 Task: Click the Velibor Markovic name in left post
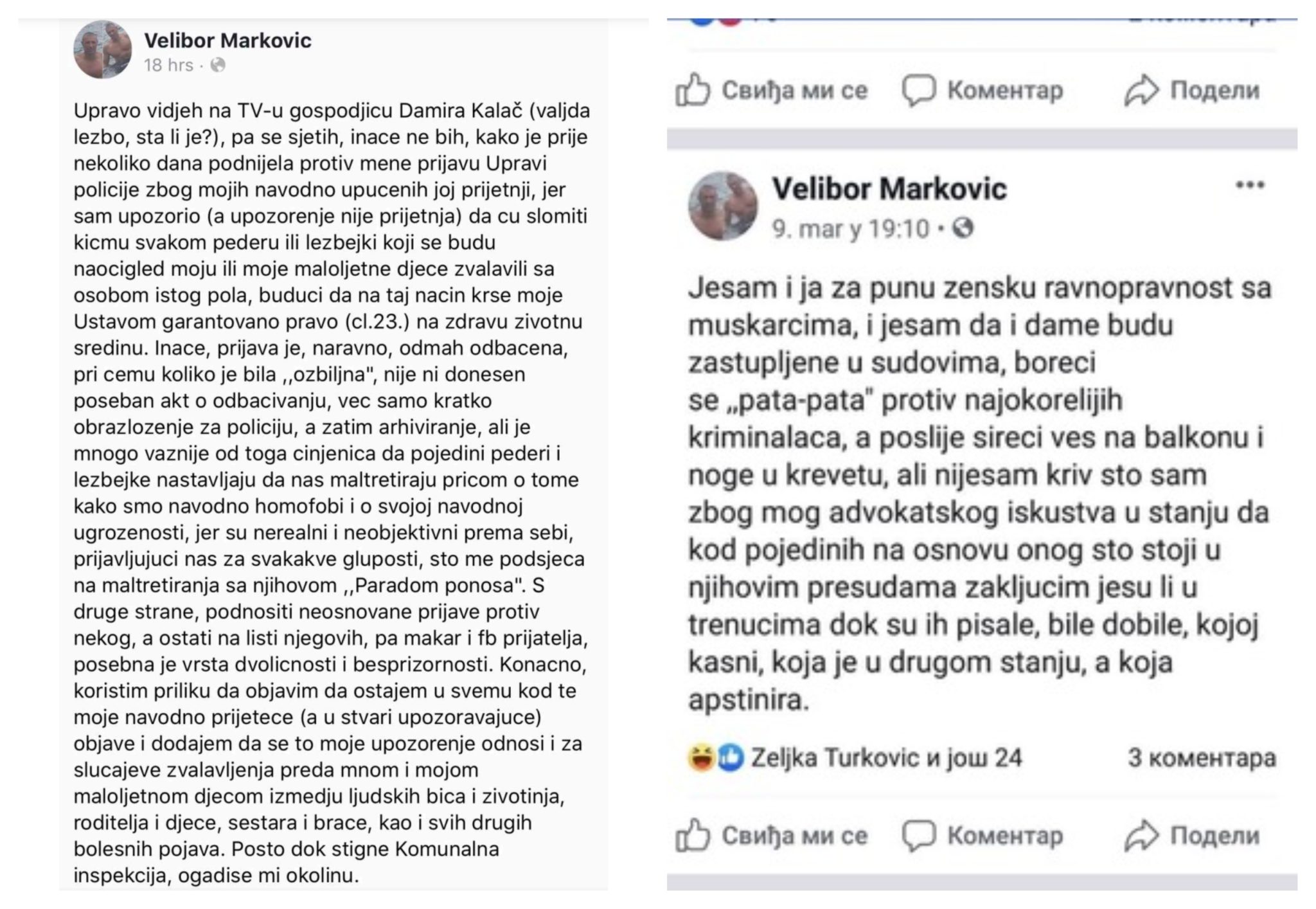[227, 40]
